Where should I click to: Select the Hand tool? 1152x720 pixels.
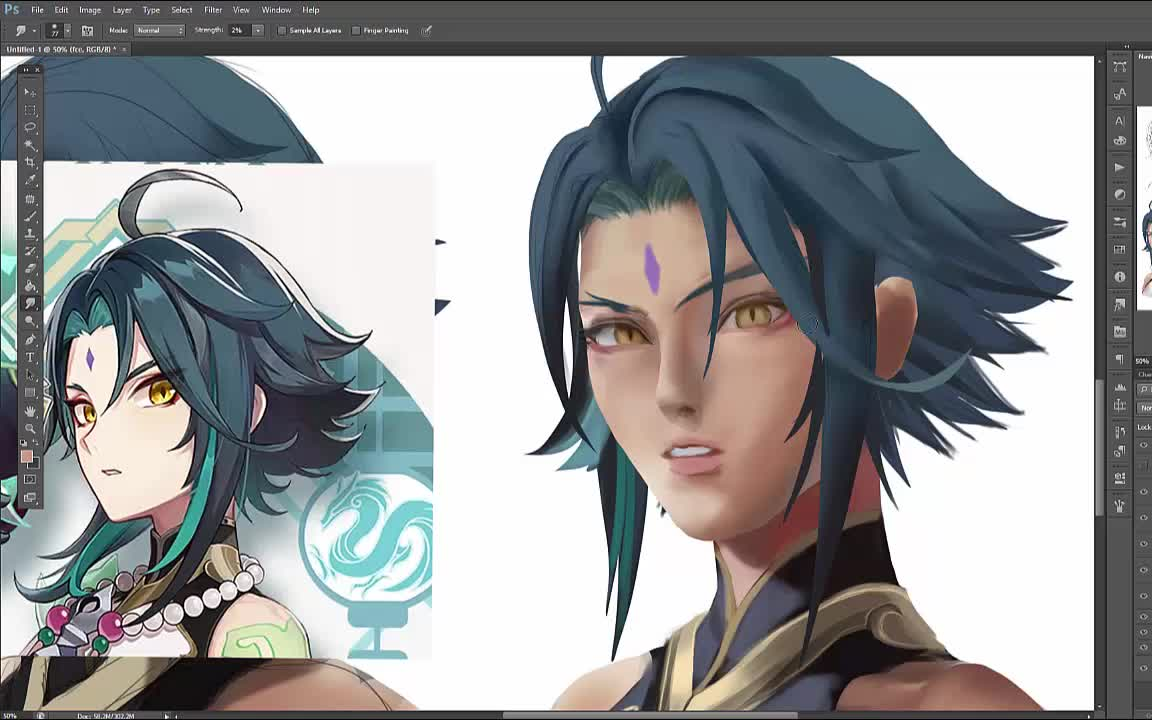pos(30,411)
